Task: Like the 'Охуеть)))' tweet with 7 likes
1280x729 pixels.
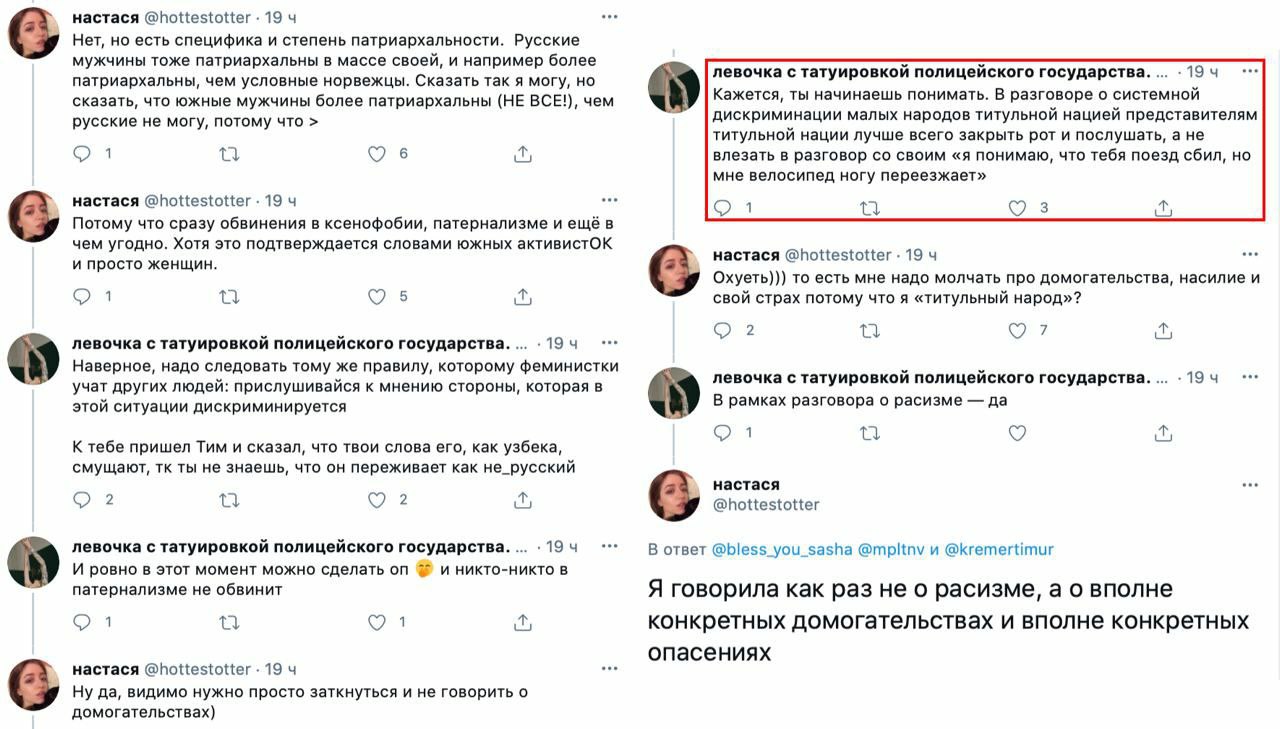Action: click(x=1017, y=330)
